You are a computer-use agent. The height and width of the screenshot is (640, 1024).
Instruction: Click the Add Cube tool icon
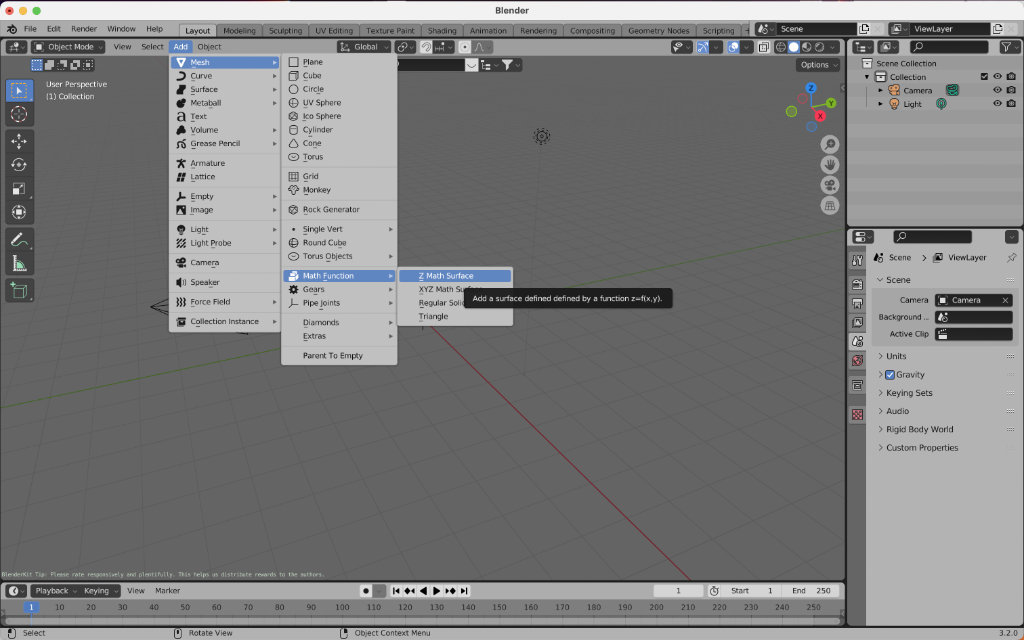point(19,291)
